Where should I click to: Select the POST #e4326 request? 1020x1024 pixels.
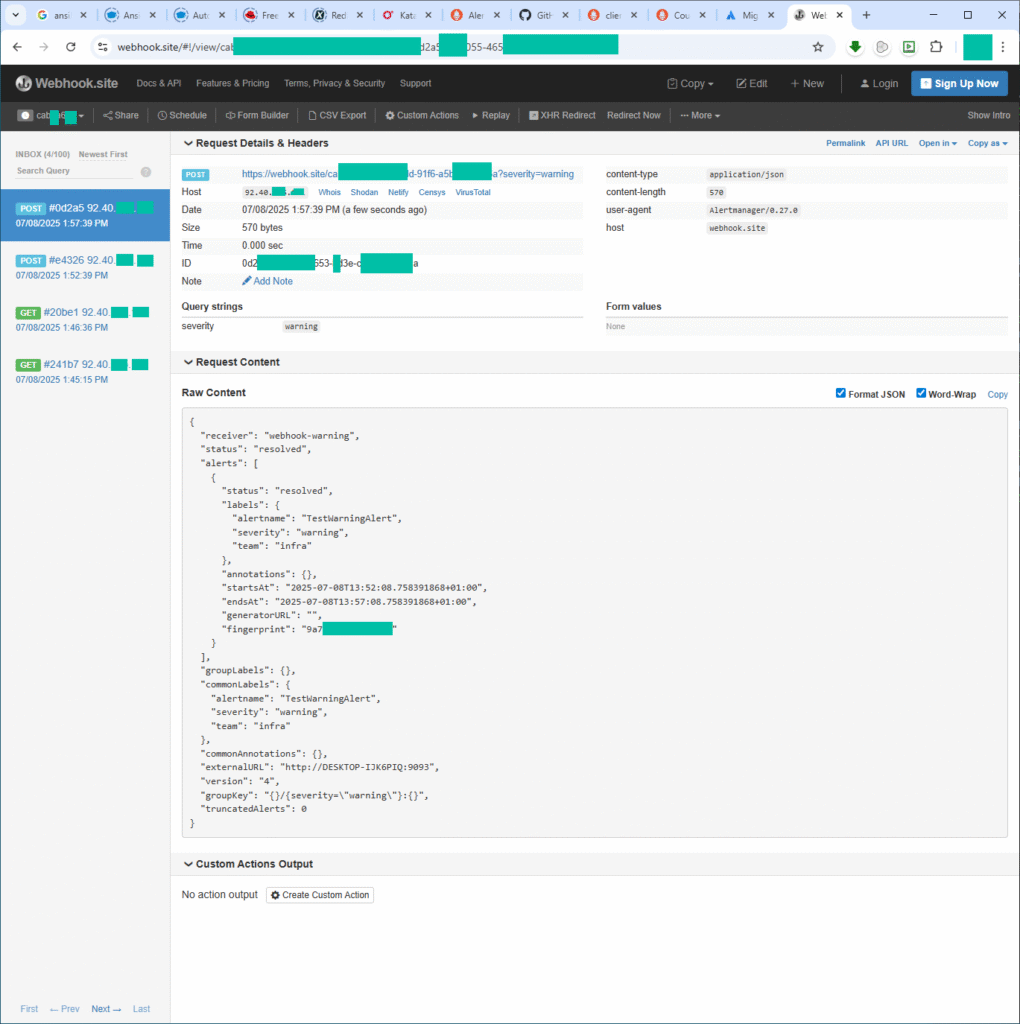85,268
